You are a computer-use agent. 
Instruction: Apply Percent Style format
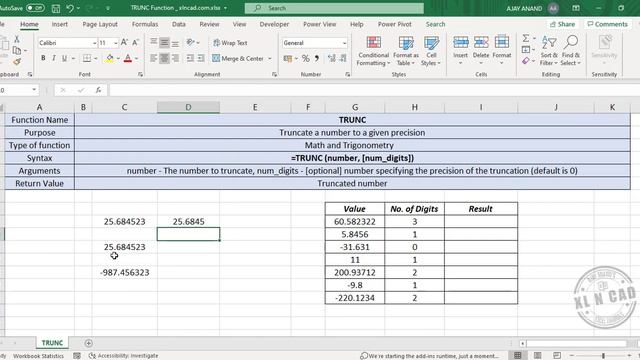tap(306, 59)
